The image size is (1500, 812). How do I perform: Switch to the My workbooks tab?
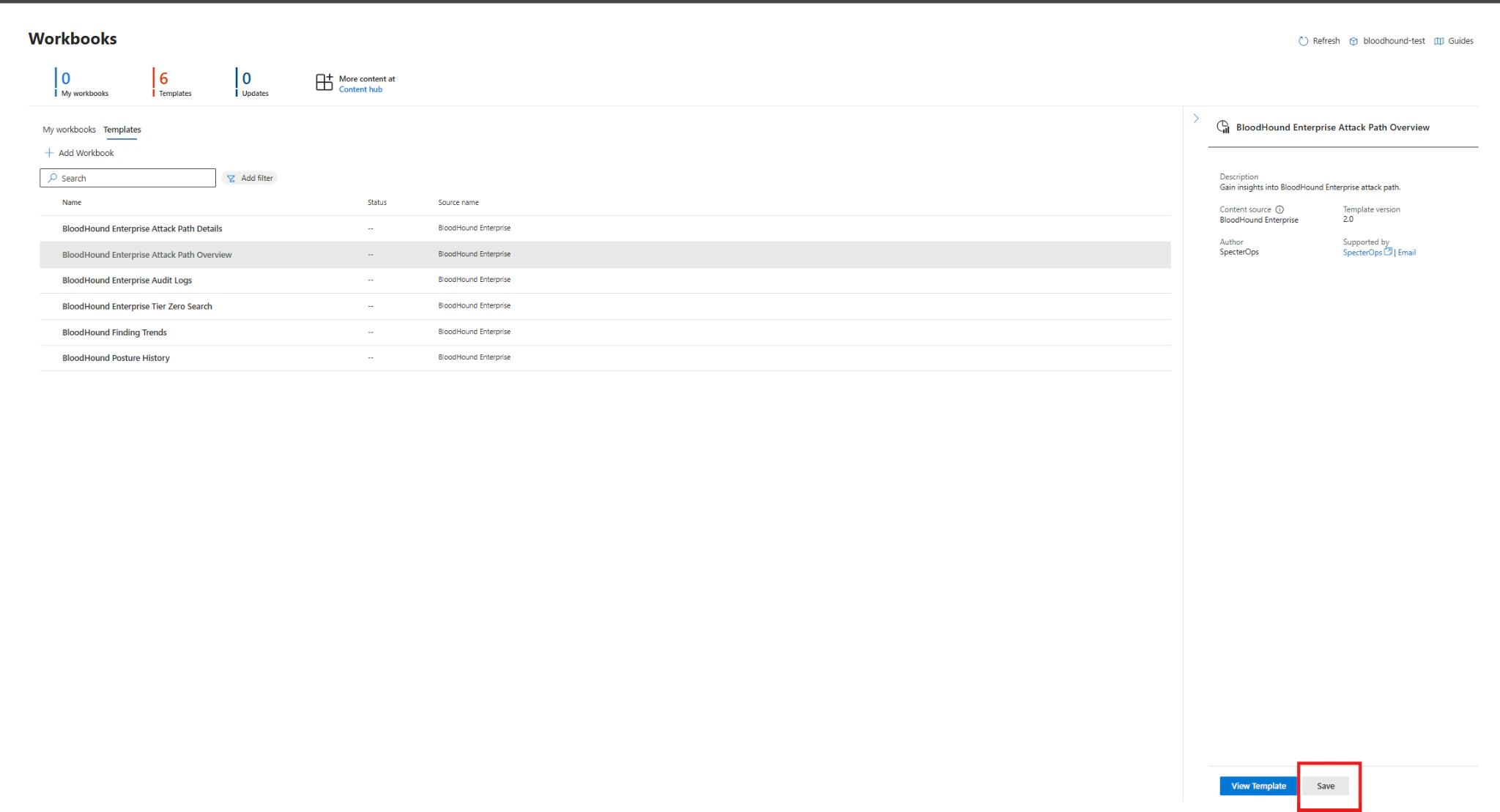click(x=69, y=130)
